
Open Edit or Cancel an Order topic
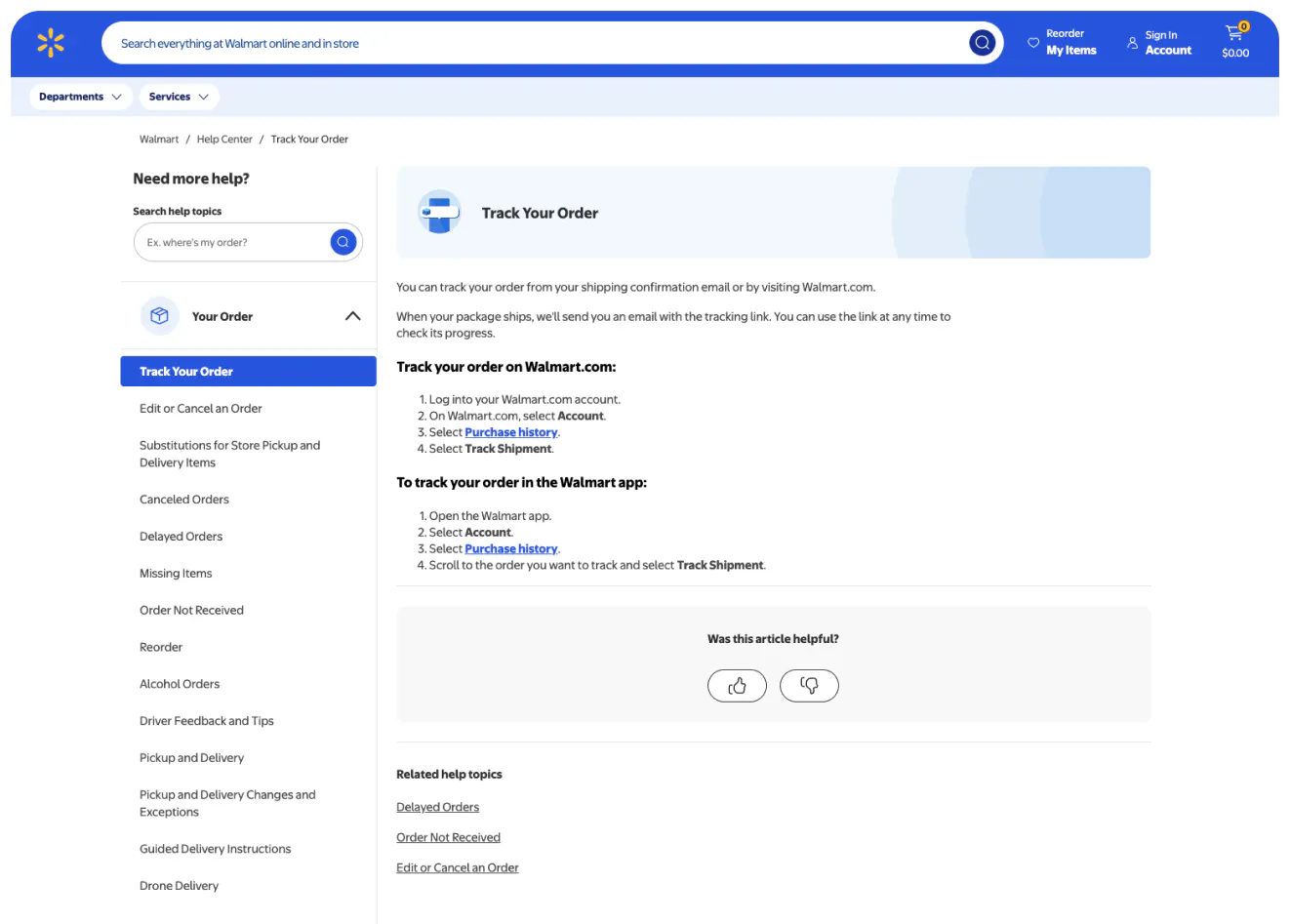click(x=201, y=409)
